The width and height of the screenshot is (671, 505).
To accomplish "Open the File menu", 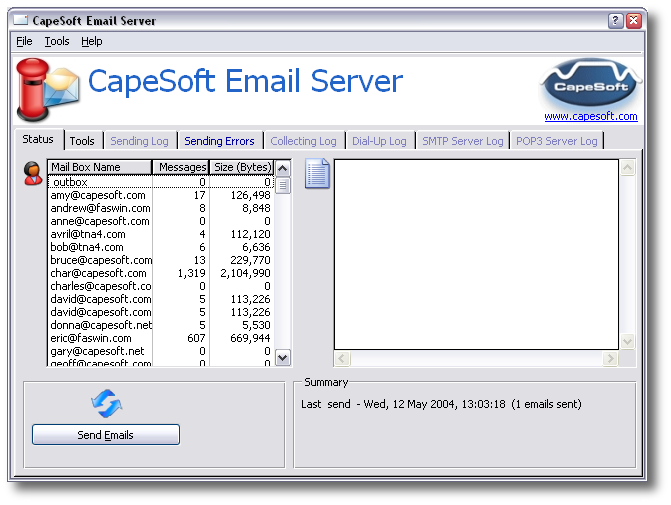I will pos(24,41).
